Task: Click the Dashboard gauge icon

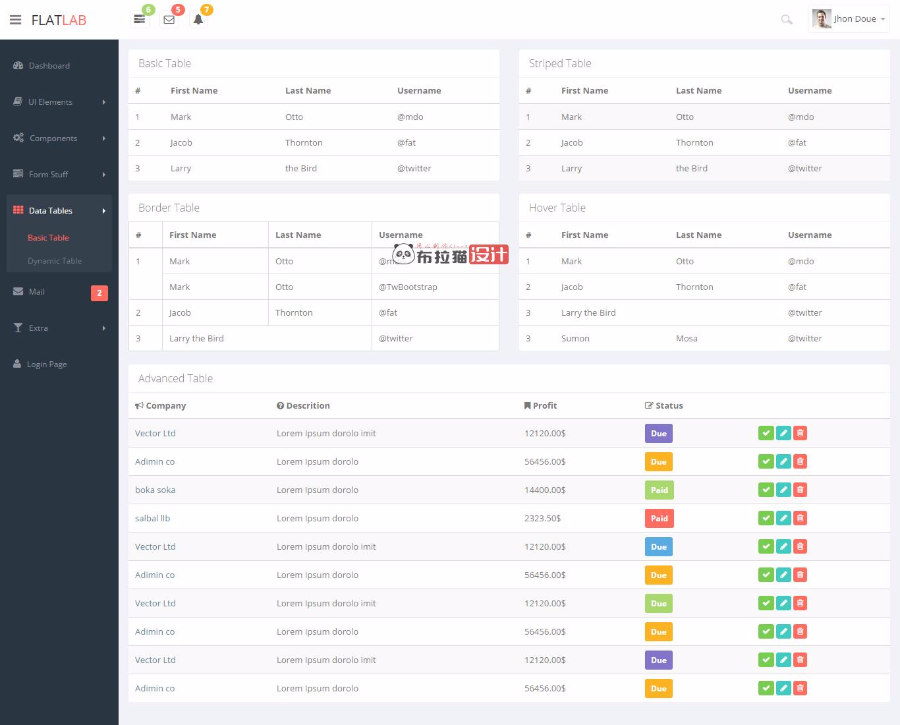Action: click(18, 65)
